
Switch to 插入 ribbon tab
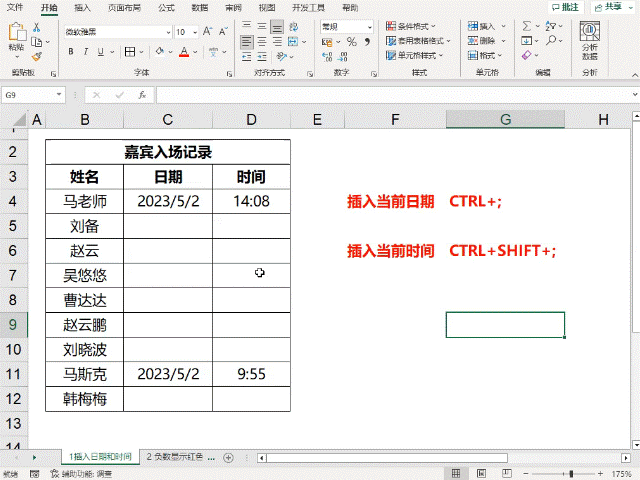tap(82, 7)
